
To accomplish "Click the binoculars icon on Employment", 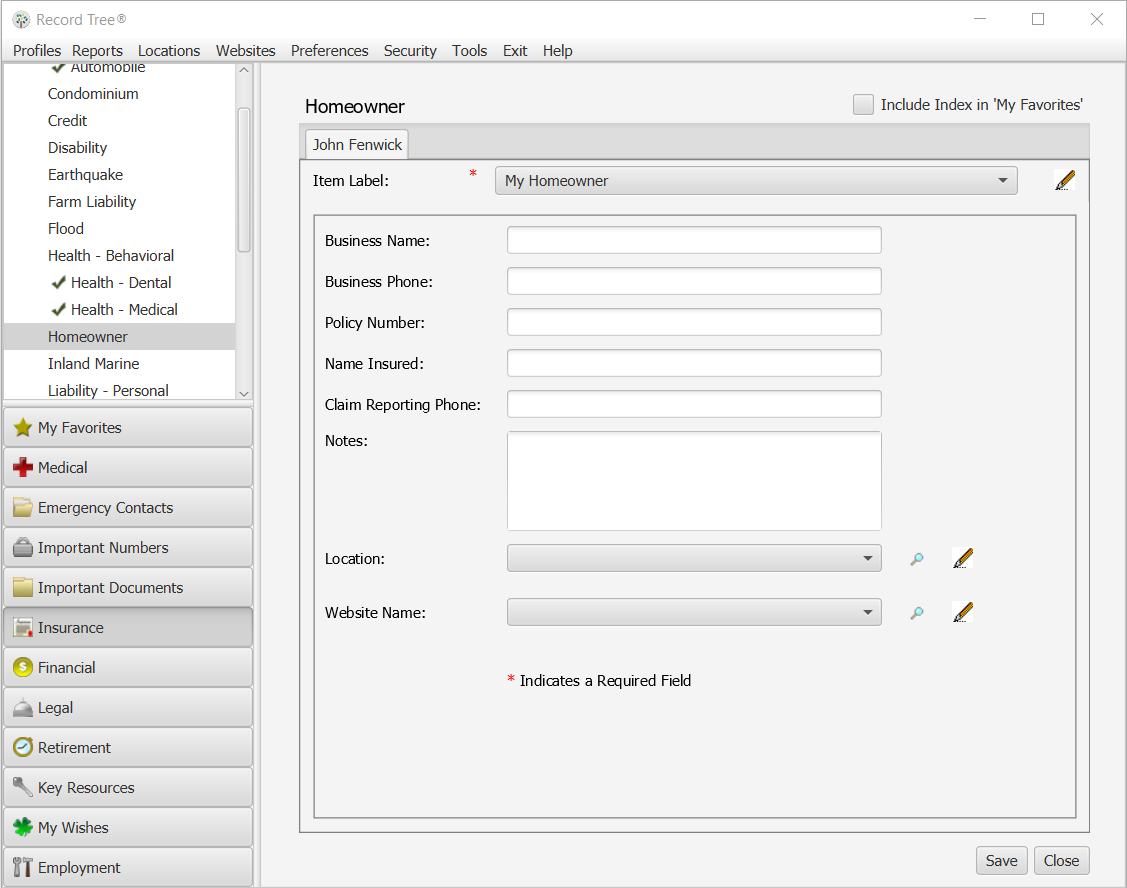I will pos(21,867).
